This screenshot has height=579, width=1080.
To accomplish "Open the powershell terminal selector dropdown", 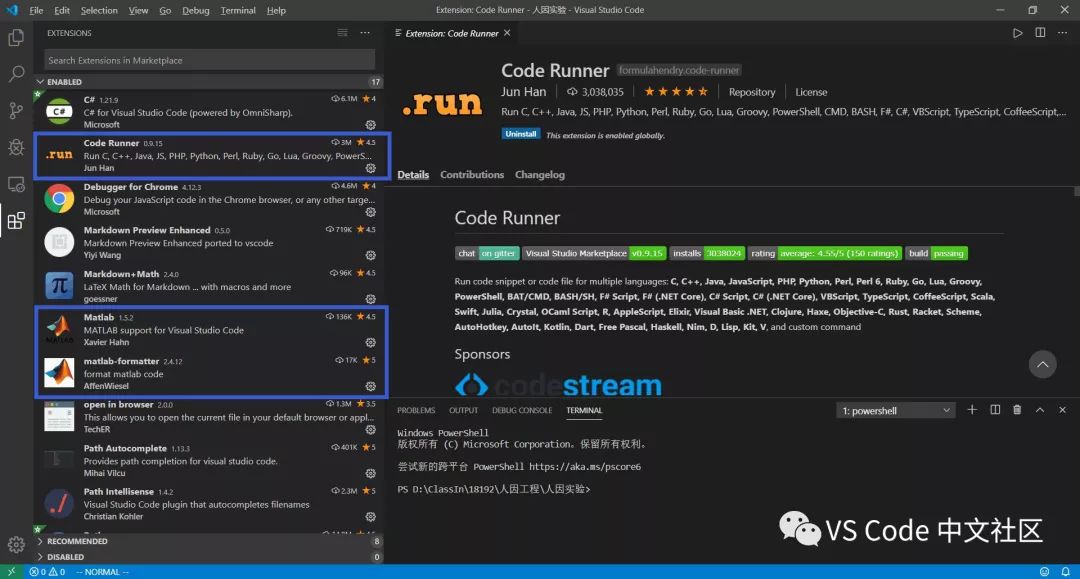I will coord(895,410).
